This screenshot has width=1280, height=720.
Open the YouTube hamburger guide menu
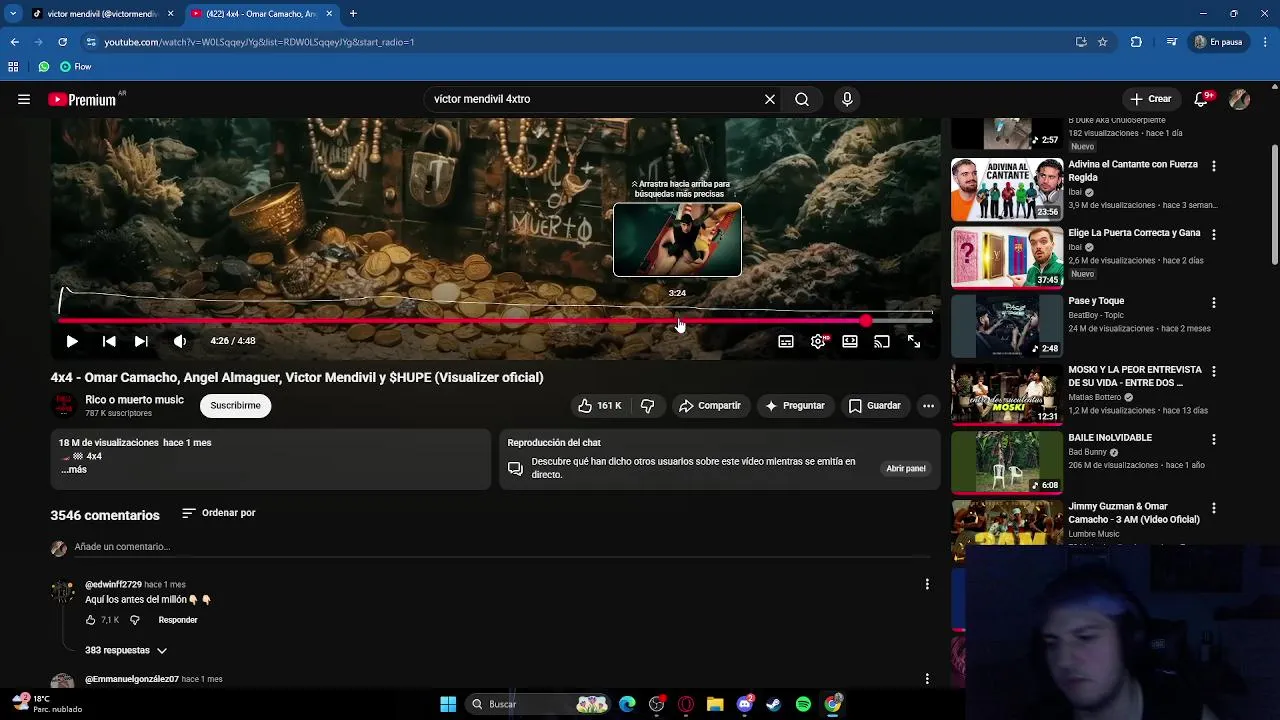[x=24, y=99]
